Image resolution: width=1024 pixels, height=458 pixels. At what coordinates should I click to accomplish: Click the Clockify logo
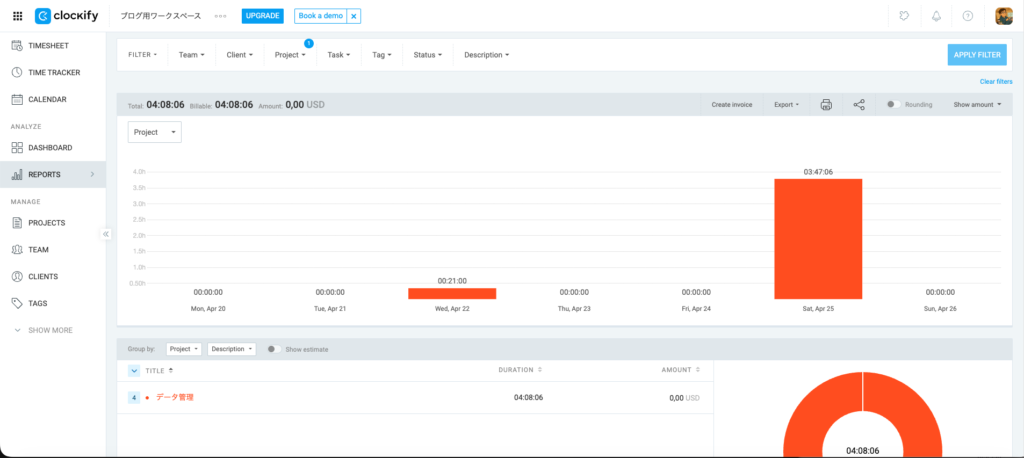(x=65, y=16)
